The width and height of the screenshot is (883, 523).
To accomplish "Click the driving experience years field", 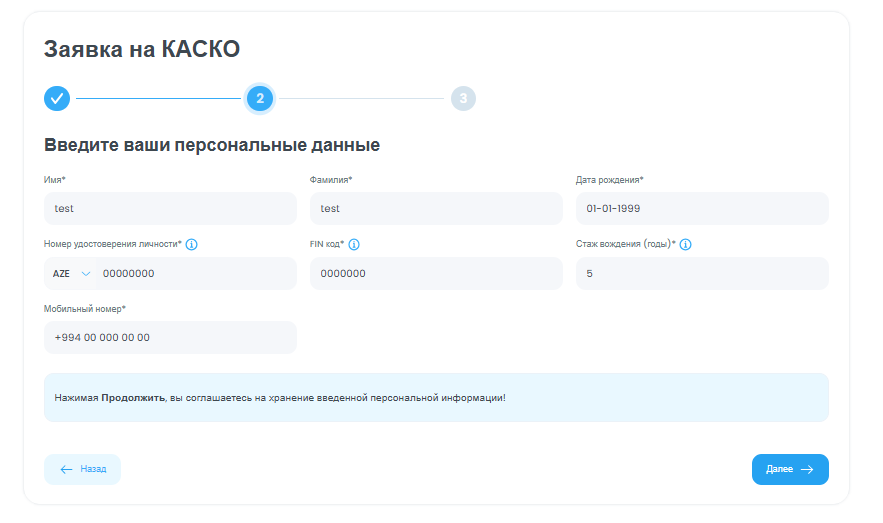I will [x=702, y=273].
